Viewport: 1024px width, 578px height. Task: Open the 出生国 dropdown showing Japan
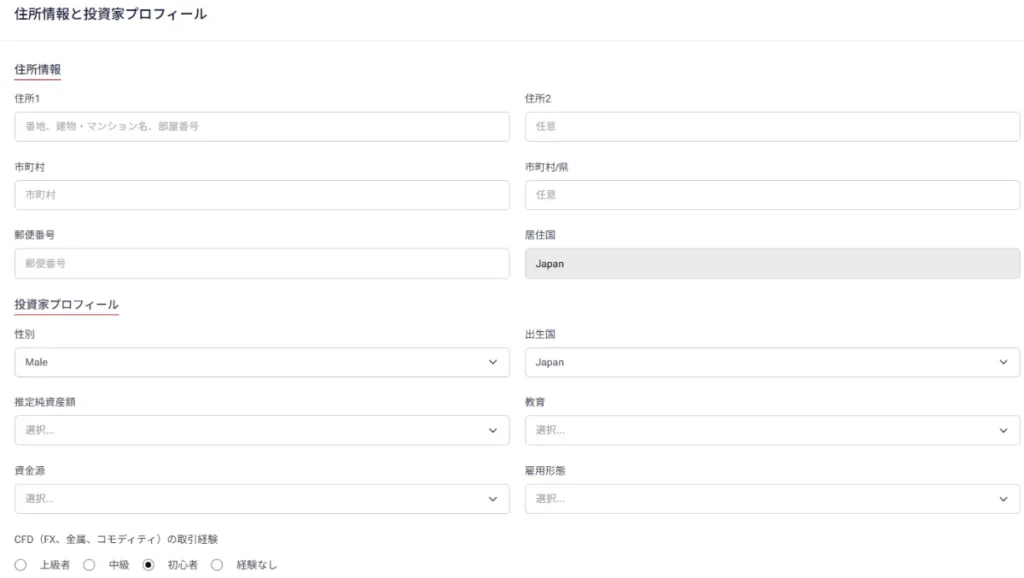772,362
